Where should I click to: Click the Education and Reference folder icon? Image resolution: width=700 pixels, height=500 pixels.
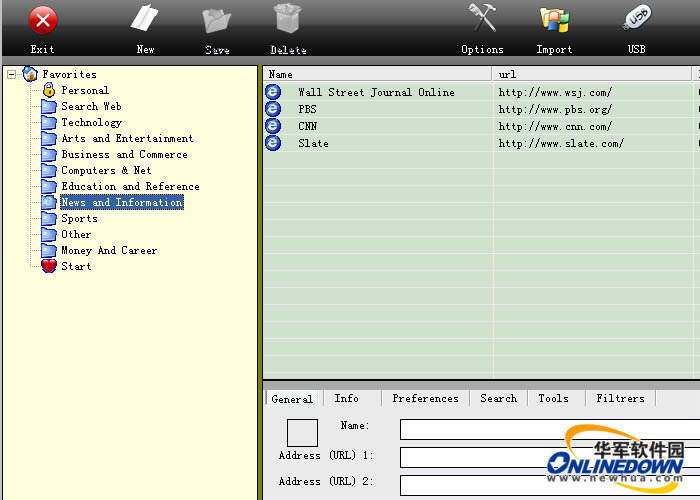pyautogui.click(x=49, y=187)
